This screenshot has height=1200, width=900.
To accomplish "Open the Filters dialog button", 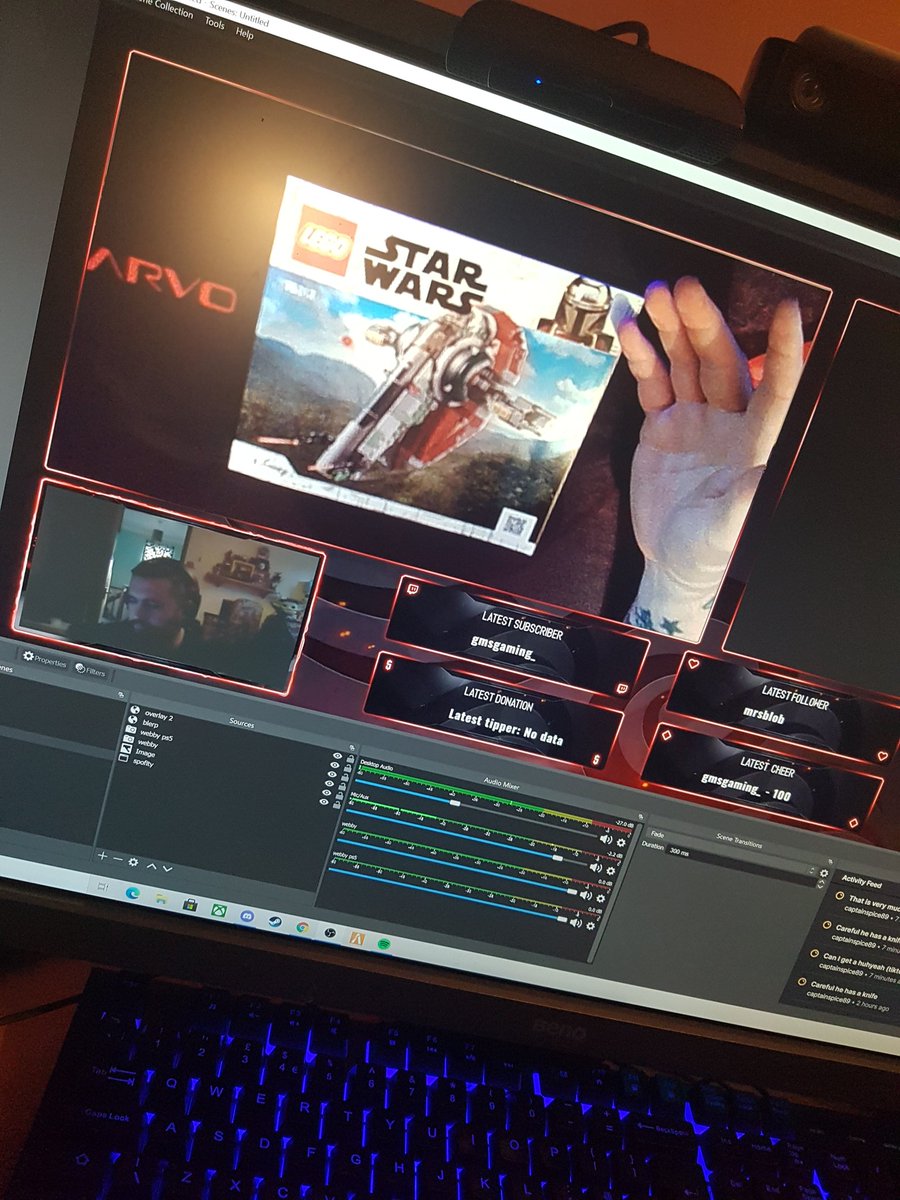I will 91,671.
